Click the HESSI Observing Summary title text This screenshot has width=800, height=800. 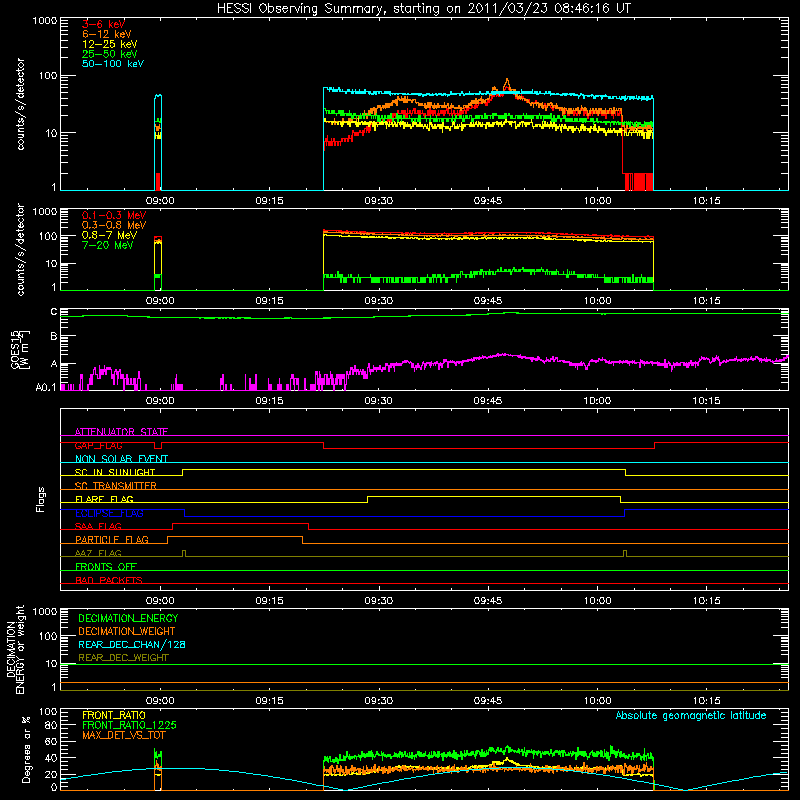pyautogui.click(x=424, y=9)
